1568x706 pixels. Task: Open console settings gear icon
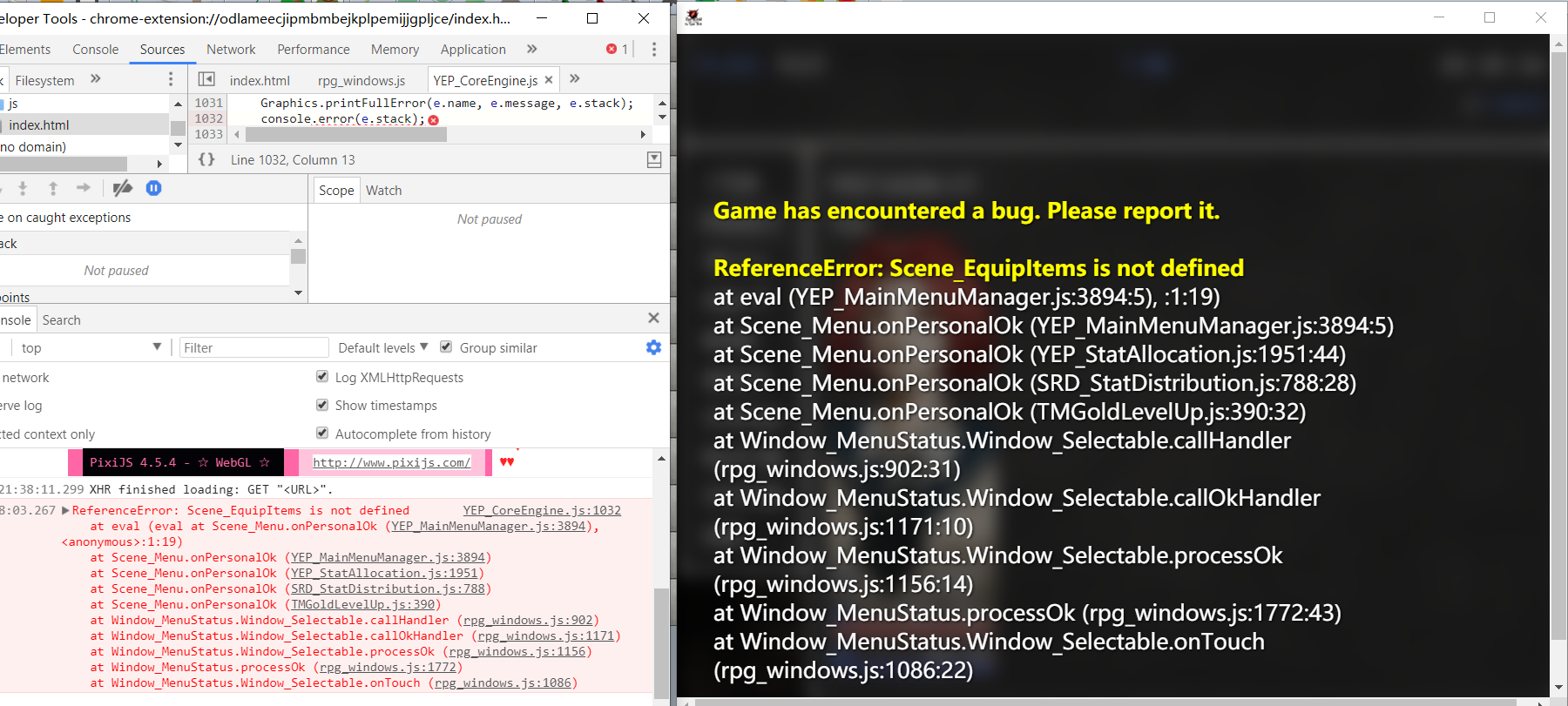(x=653, y=347)
